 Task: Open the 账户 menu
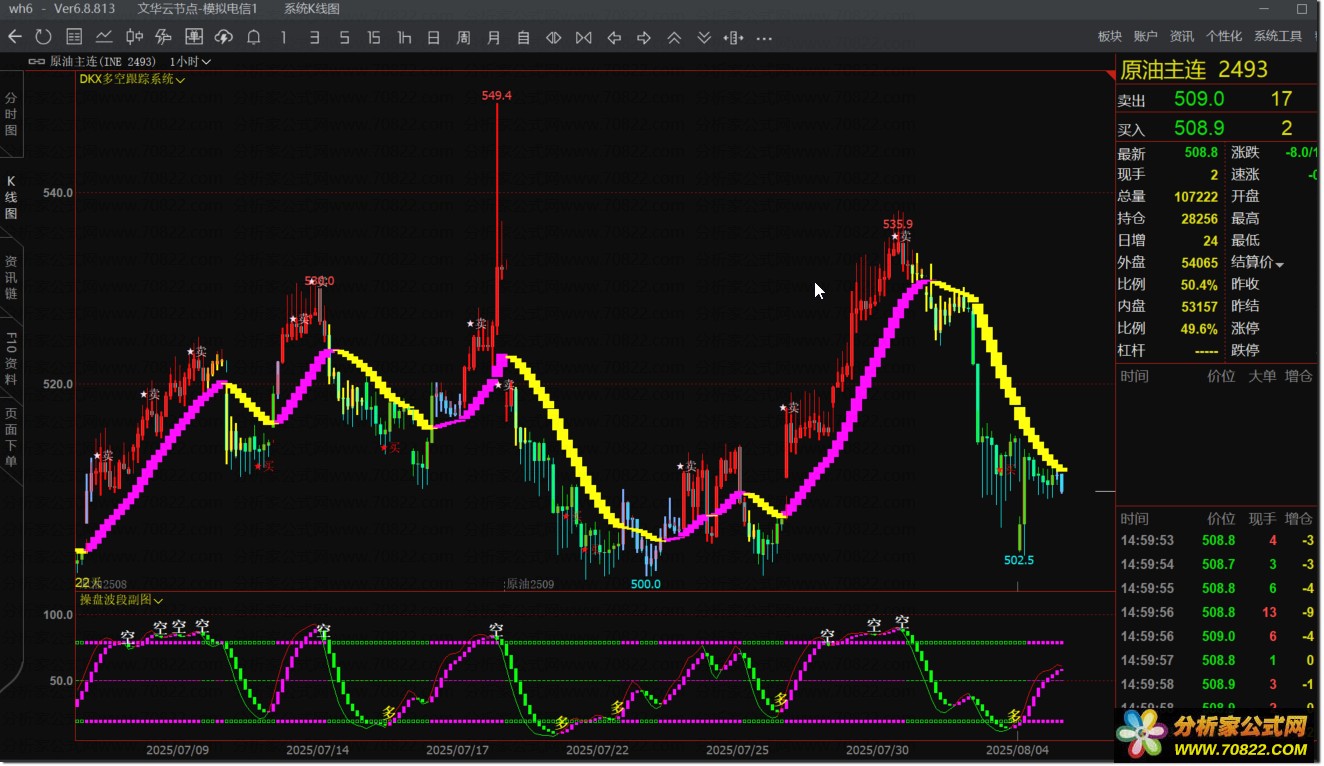tap(1146, 36)
